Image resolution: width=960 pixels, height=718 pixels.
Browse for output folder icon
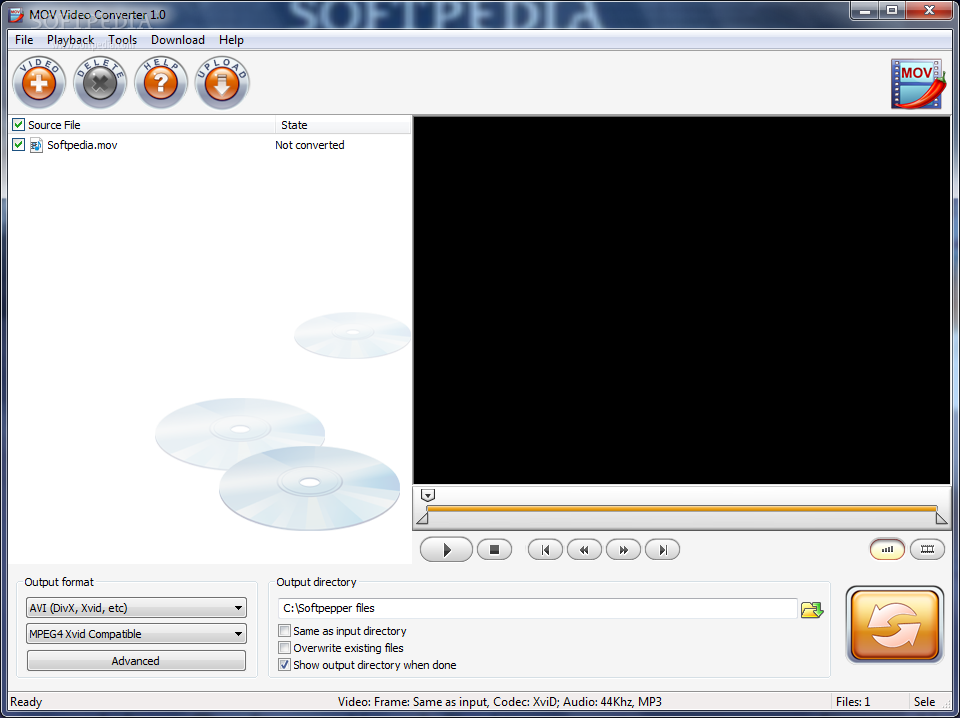(x=812, y=610)
